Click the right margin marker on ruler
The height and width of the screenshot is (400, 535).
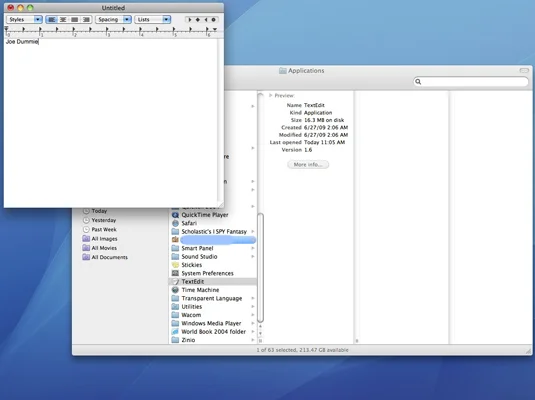[x=215, y=30]
